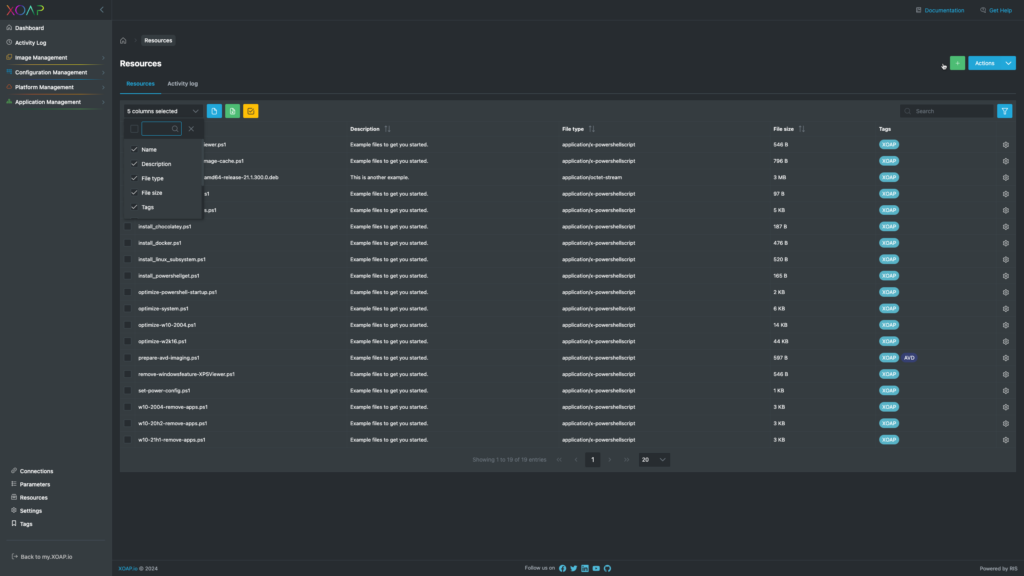1024x576 pixels.
Task: Expand Configuration Management in sidebar
Action: 56,72
